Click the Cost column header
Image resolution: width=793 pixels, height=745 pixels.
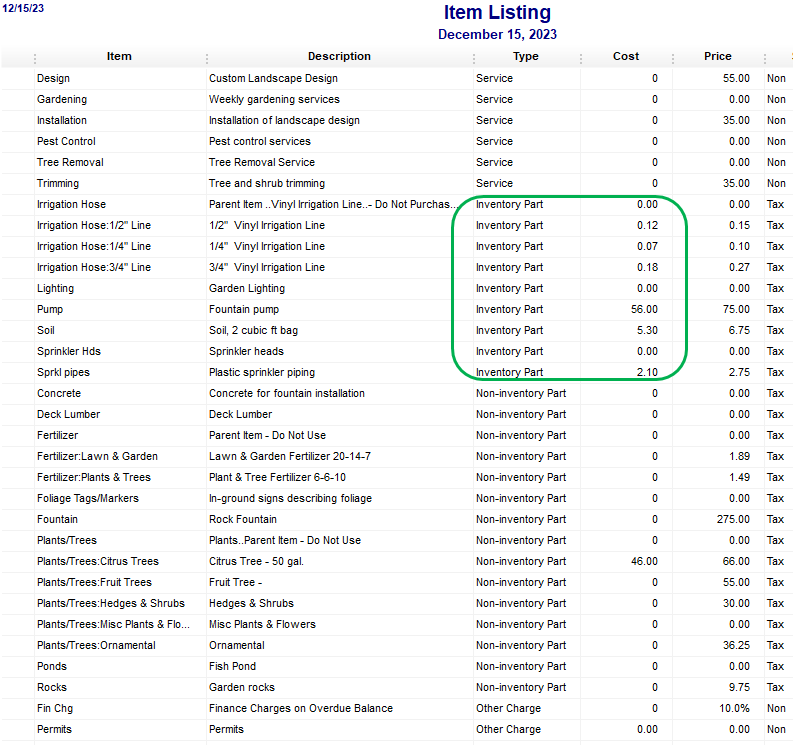pos(626,56)
